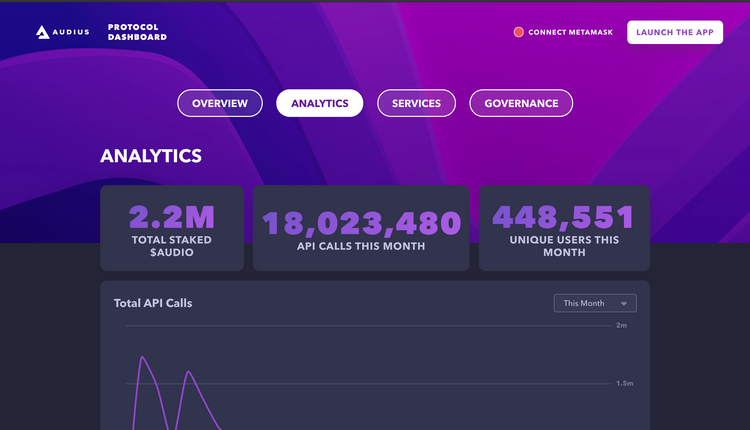The height and width of the screenshot is (430, 750).
Task: Click the 1.5m axis label on chart
Action: (624, 383)
